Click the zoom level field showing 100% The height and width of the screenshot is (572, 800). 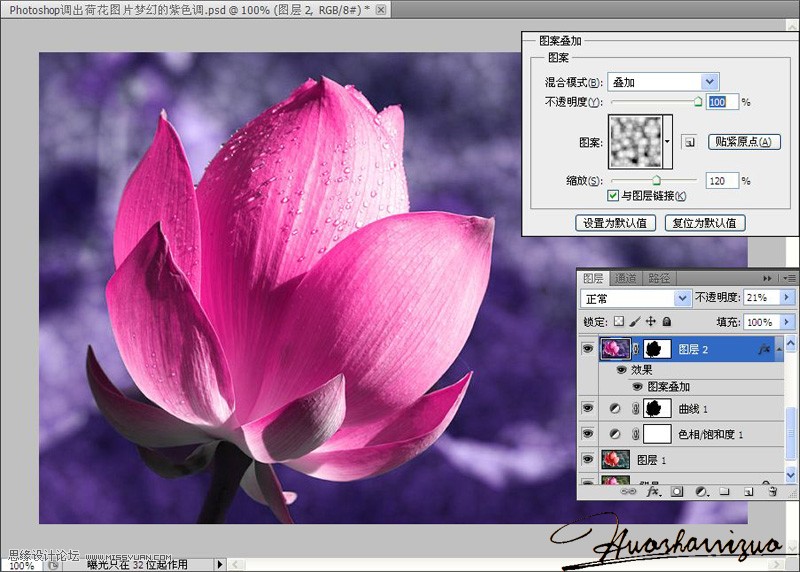pyautogui.click(x=22, y=565)
